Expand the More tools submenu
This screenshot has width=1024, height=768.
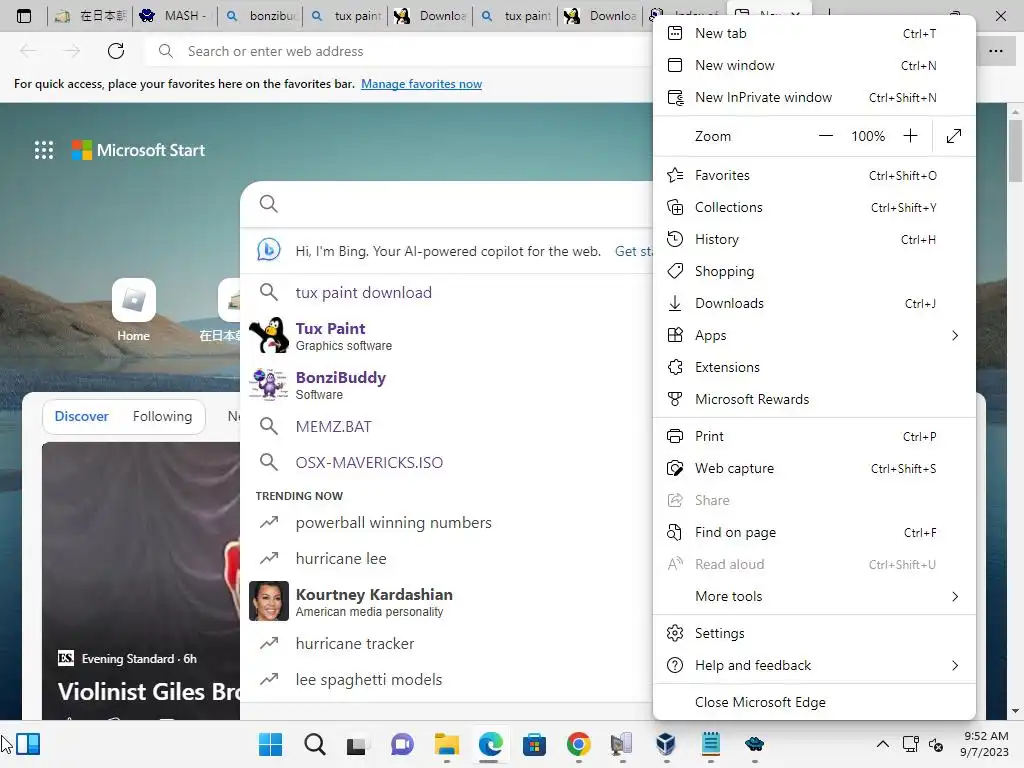point(814,596)
